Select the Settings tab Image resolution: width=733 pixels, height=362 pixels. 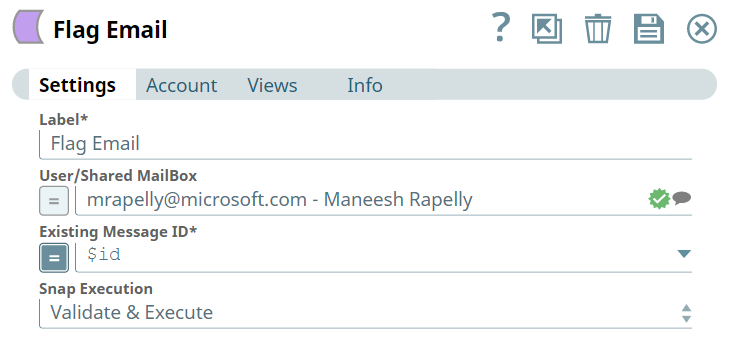78,85
